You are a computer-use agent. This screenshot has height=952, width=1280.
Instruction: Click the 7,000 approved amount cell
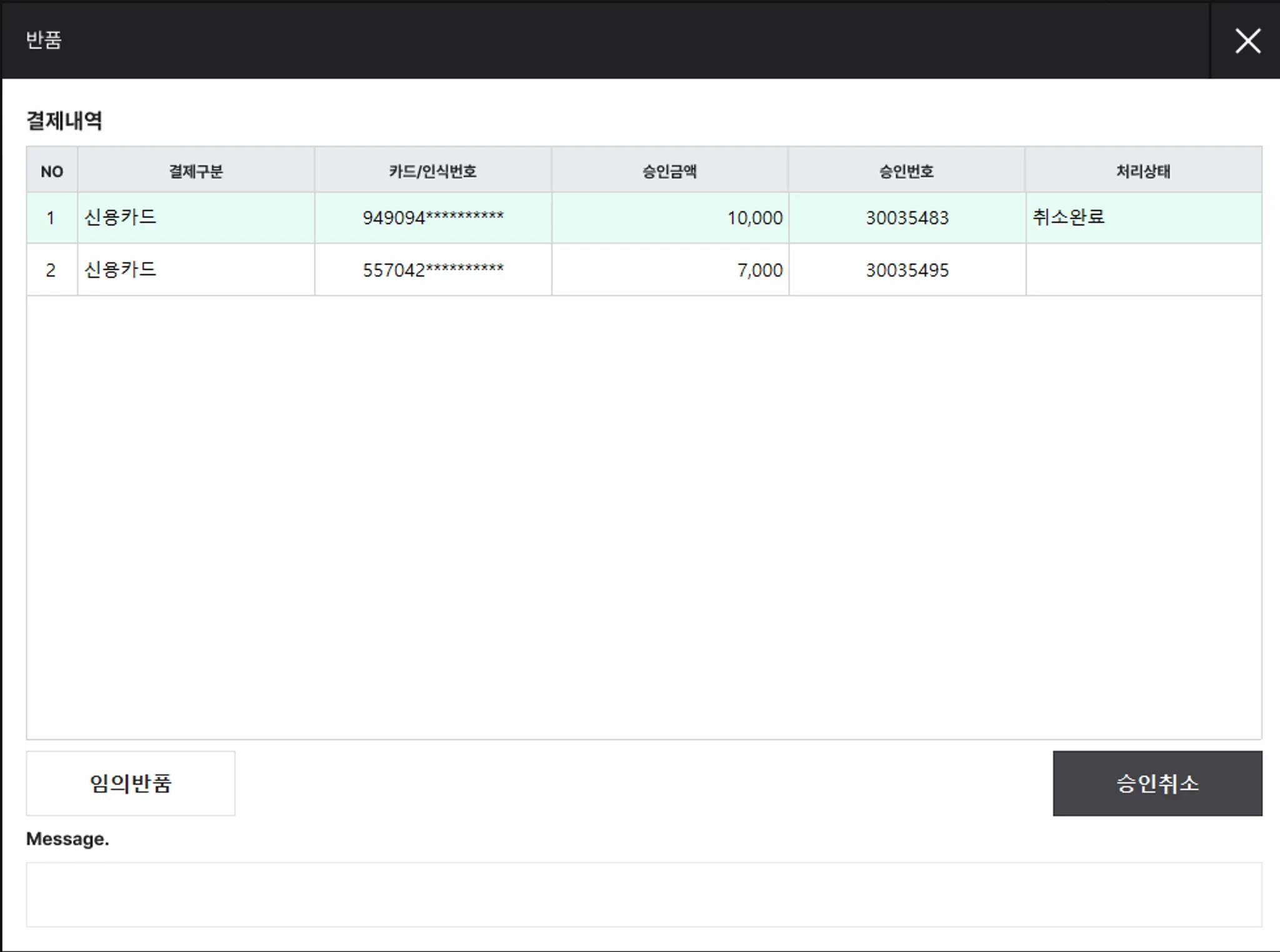[x=669, y=270]
